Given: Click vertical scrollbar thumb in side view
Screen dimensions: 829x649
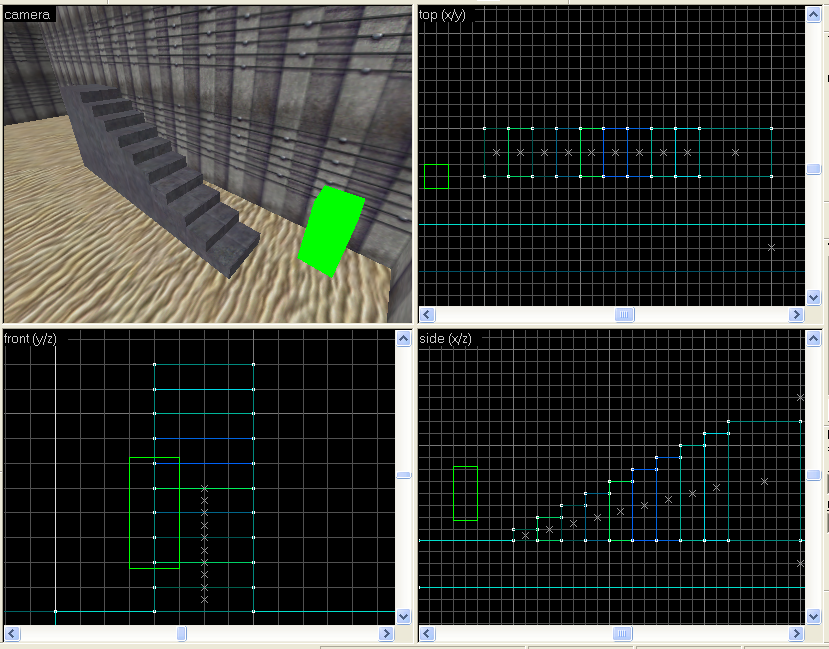Looking at the screenshot, I should click(813, 475).
